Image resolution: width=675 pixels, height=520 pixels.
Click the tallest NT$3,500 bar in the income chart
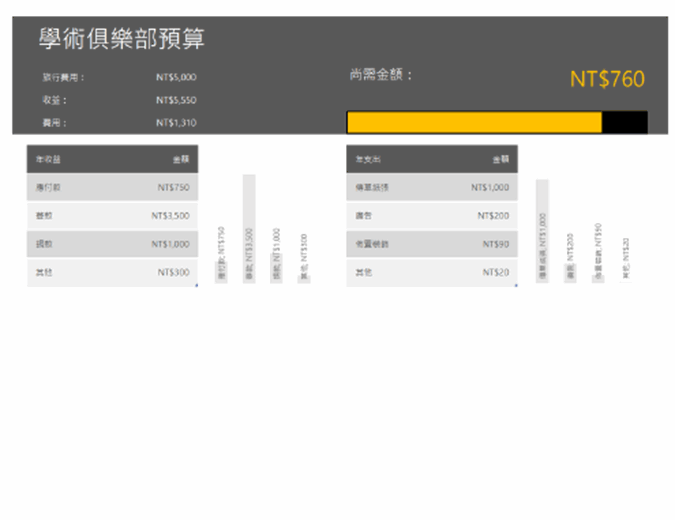coord(249,228)
